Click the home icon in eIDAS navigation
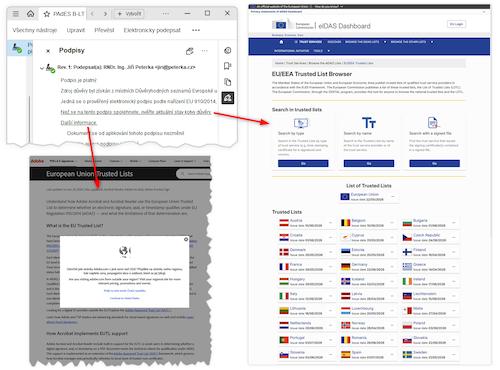The image size is (500, 370). tap(281, 42)
